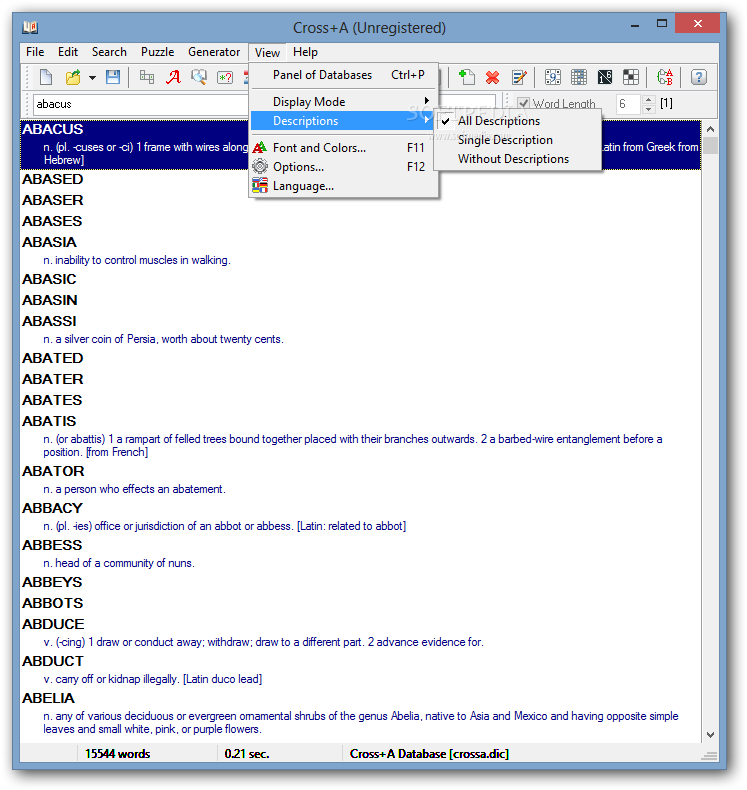Click the Cross+A Database [crossa.dic] status text
The image size is (747, 790).
[429, 754]
